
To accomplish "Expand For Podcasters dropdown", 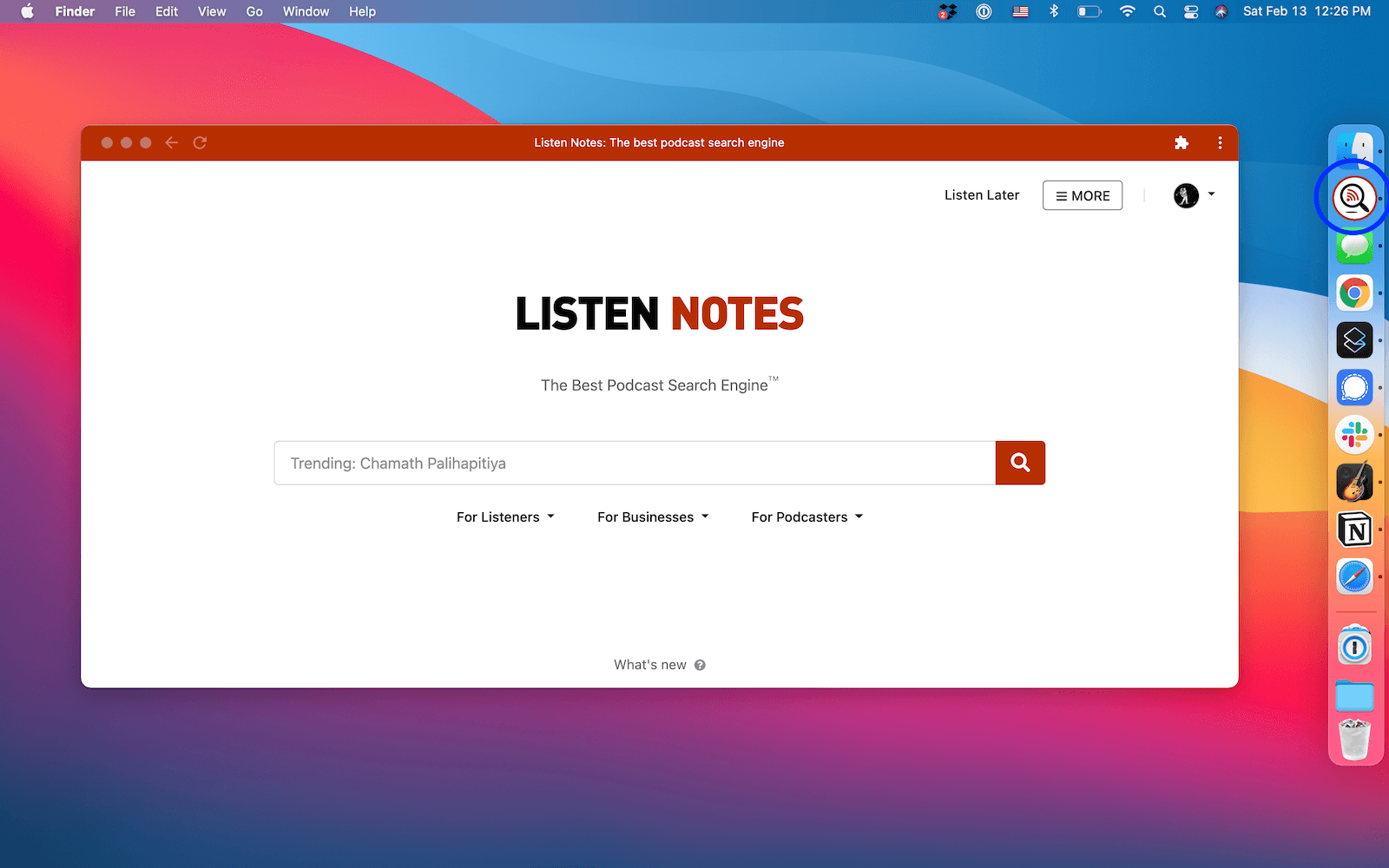I will (x=807, y=516).
